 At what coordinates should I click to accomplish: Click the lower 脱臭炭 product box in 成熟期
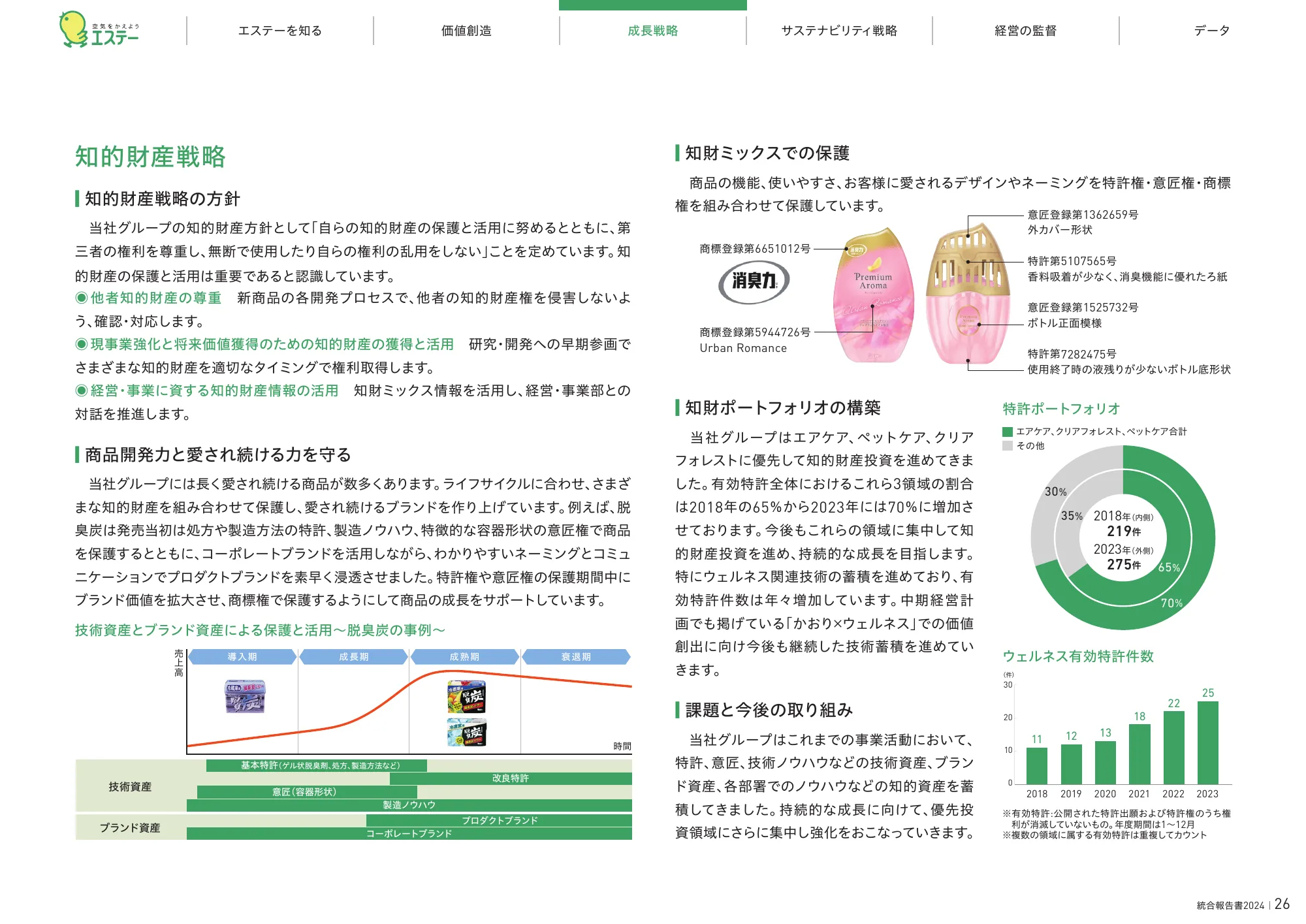tap(466, 733)
